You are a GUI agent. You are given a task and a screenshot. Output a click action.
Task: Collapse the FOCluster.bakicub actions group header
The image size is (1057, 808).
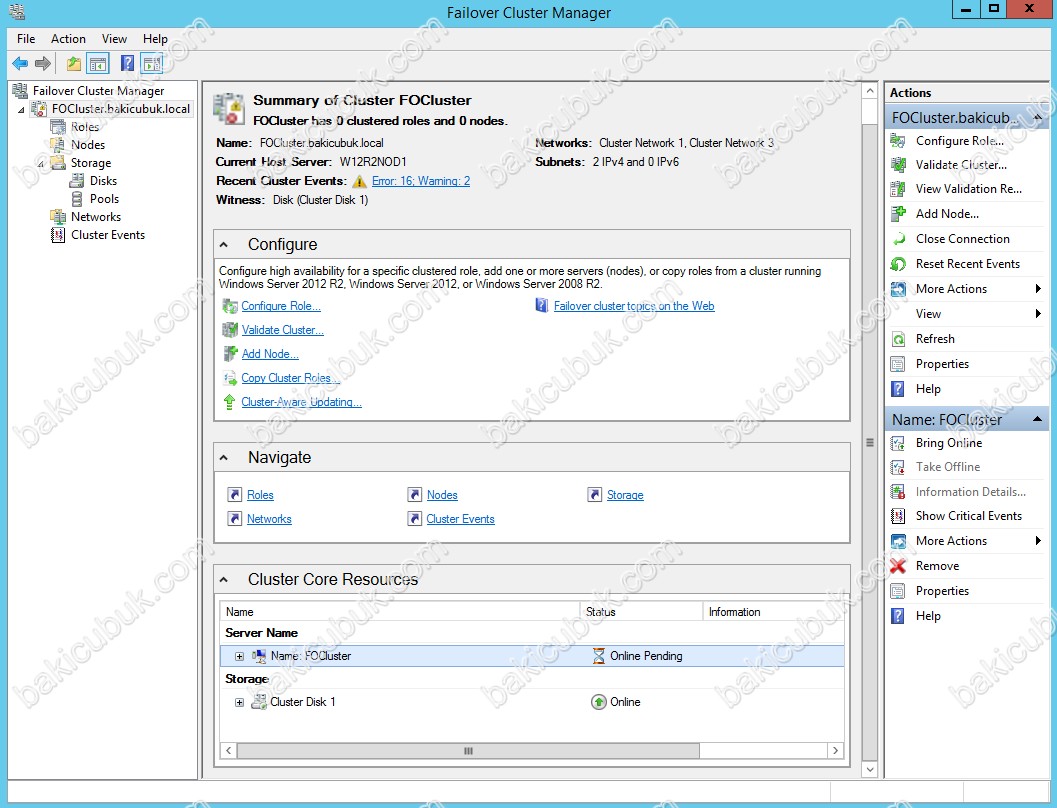[1037, 117]
